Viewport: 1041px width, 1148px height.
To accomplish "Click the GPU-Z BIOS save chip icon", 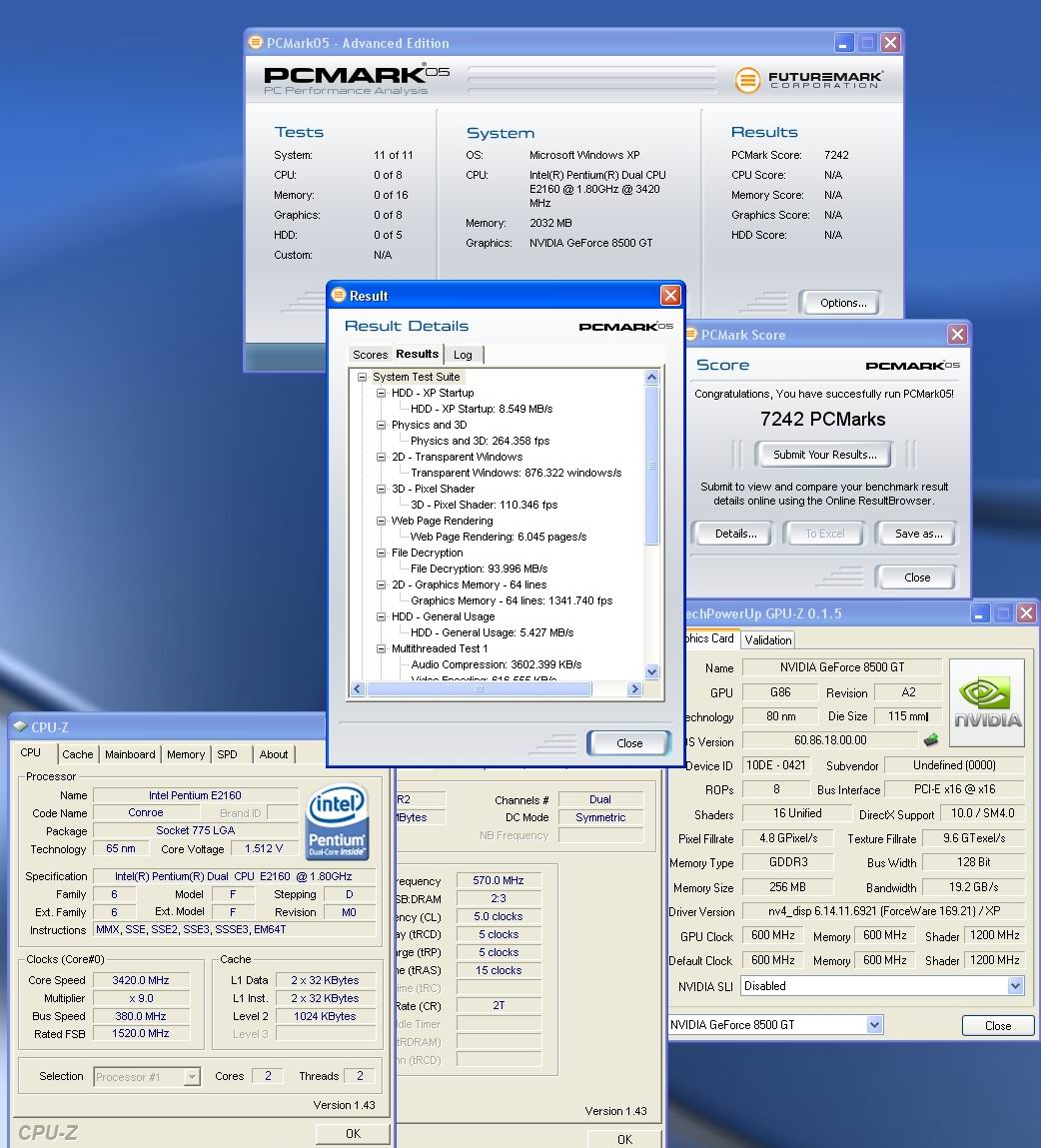I will coord(930,740).
